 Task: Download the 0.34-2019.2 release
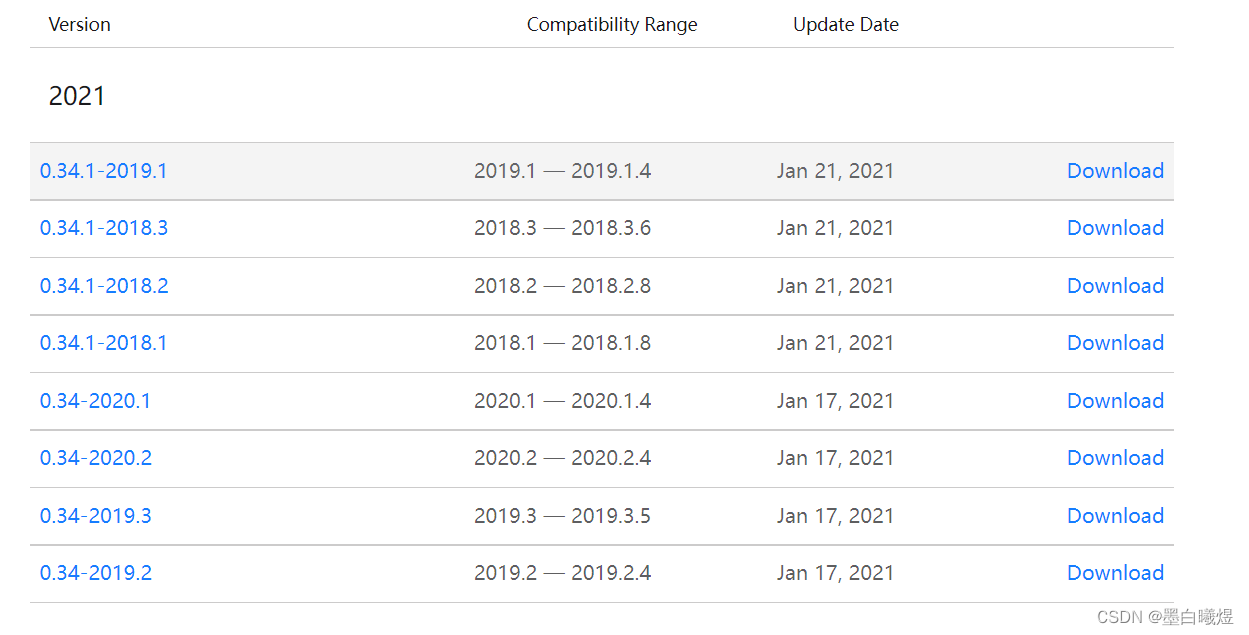tap(1115, 573)
